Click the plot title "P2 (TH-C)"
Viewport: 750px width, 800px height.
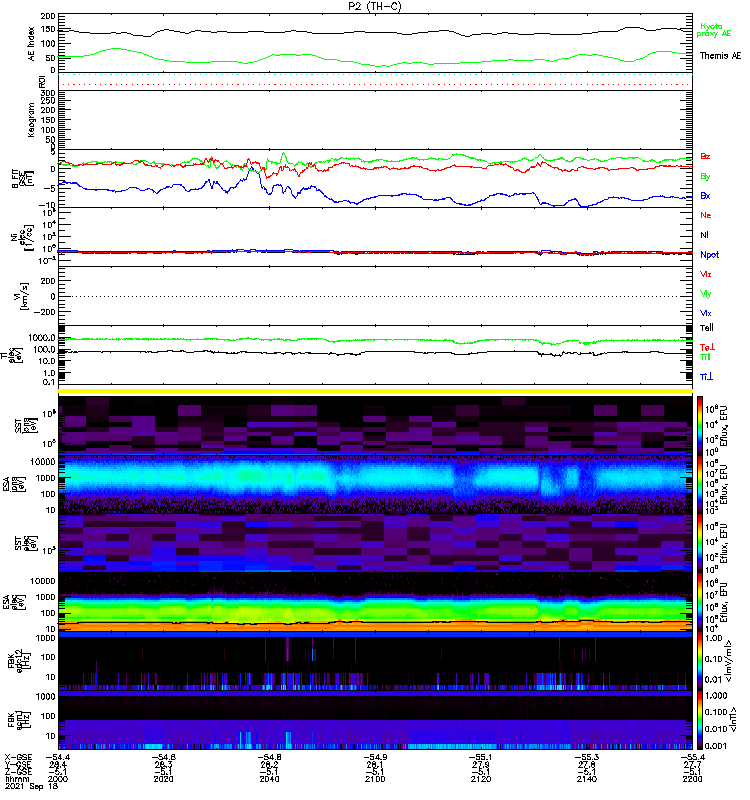(374, 6)
